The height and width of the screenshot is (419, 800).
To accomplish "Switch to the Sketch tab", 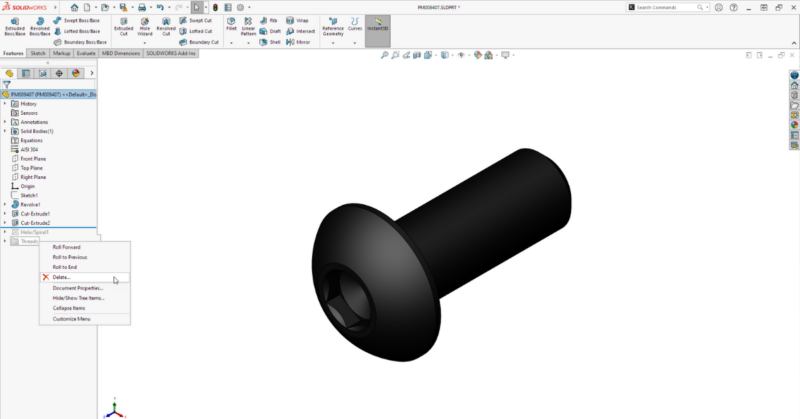I will point(38,53).
